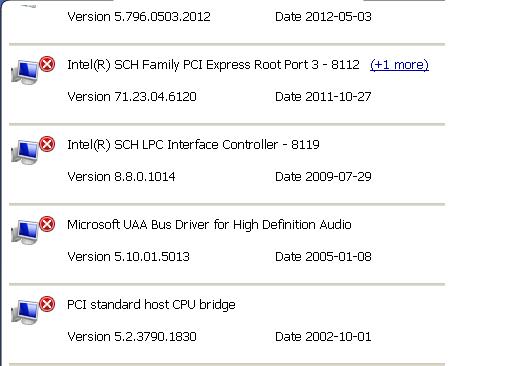Select Intel(R) SCH Family PCI Express Root Port 3 title

coord(213,65)
